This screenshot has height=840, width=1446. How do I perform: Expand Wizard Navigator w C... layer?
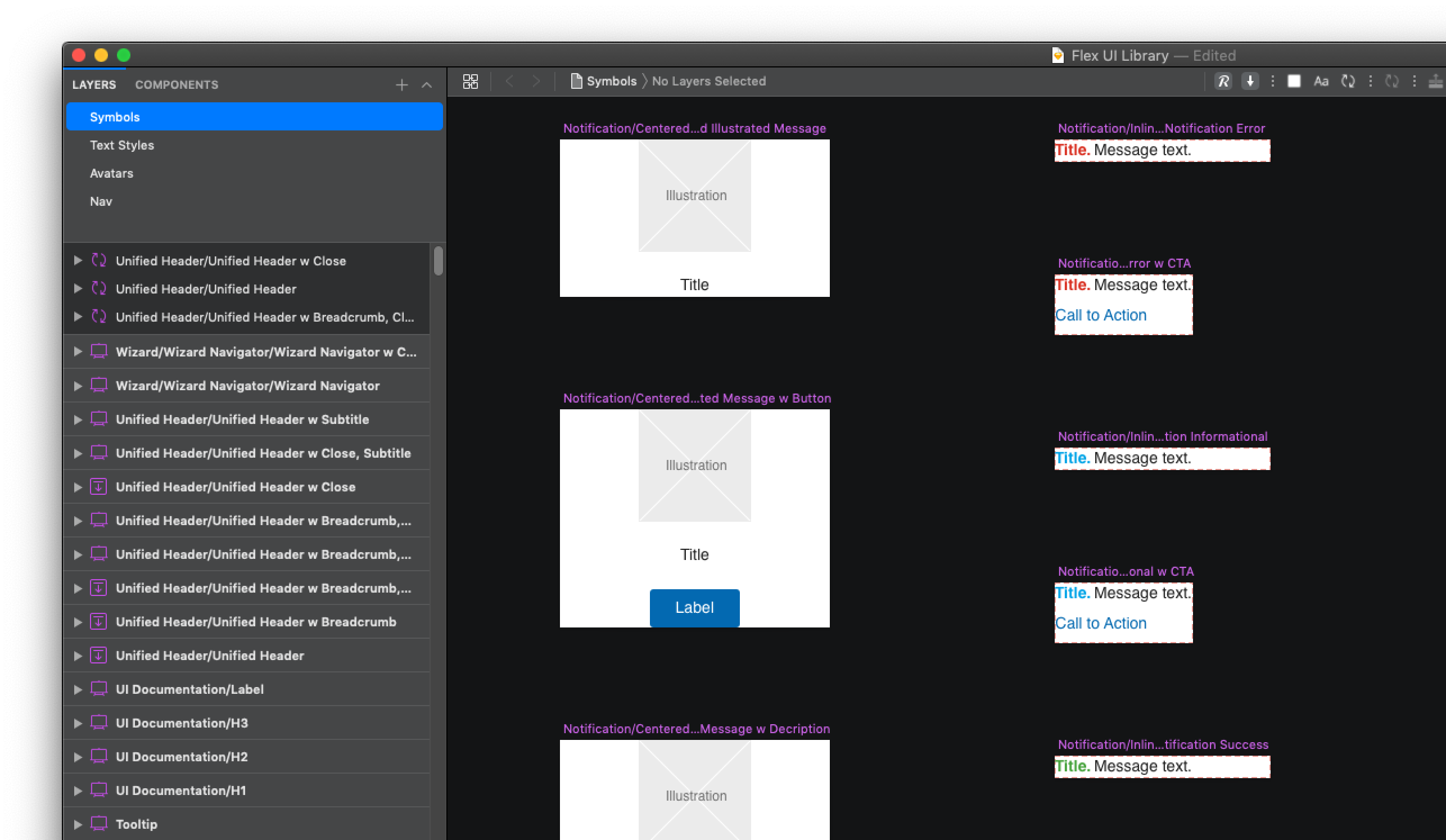[78, 352]
